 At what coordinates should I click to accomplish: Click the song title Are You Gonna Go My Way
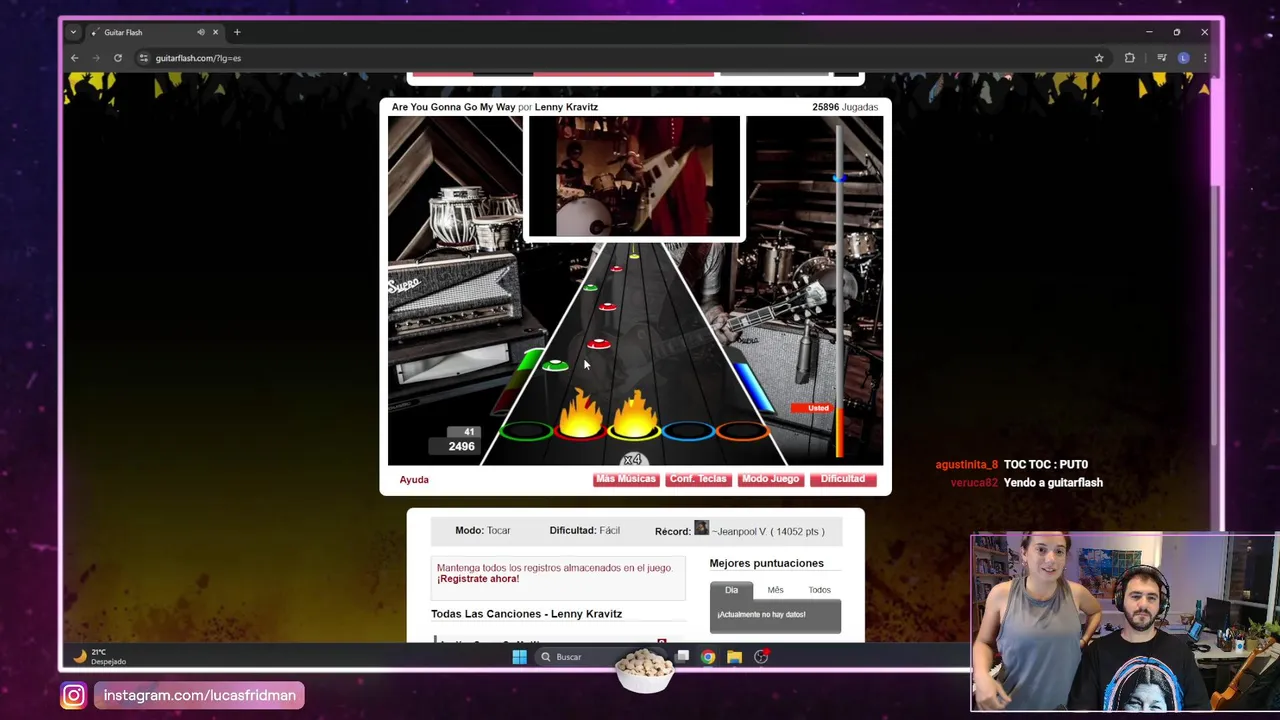point(453,107)
